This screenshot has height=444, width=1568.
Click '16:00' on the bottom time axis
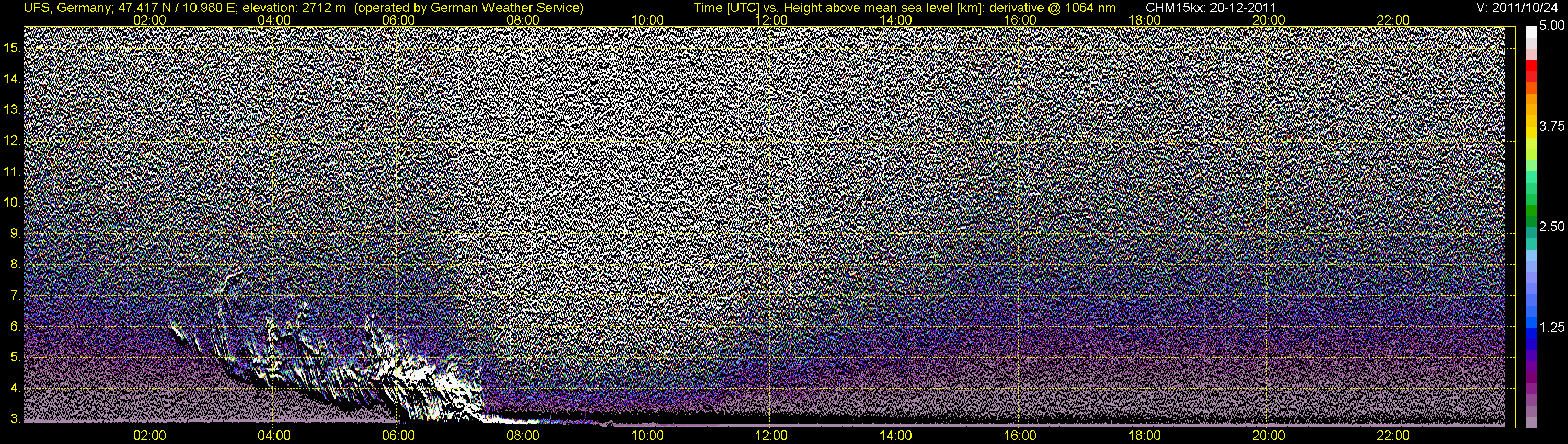1020,436
